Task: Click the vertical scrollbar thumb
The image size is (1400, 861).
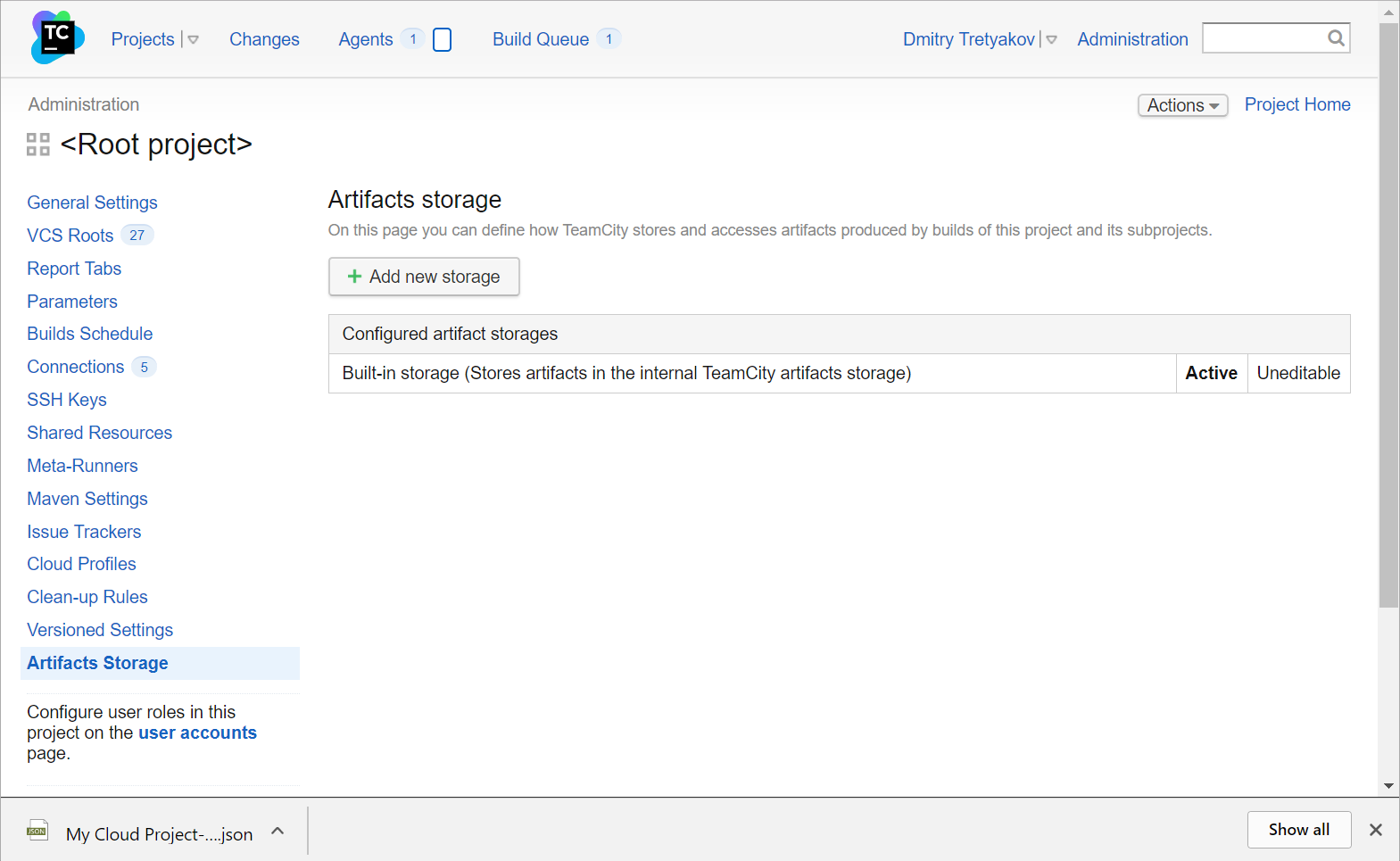Action: tap(1388, 314)
